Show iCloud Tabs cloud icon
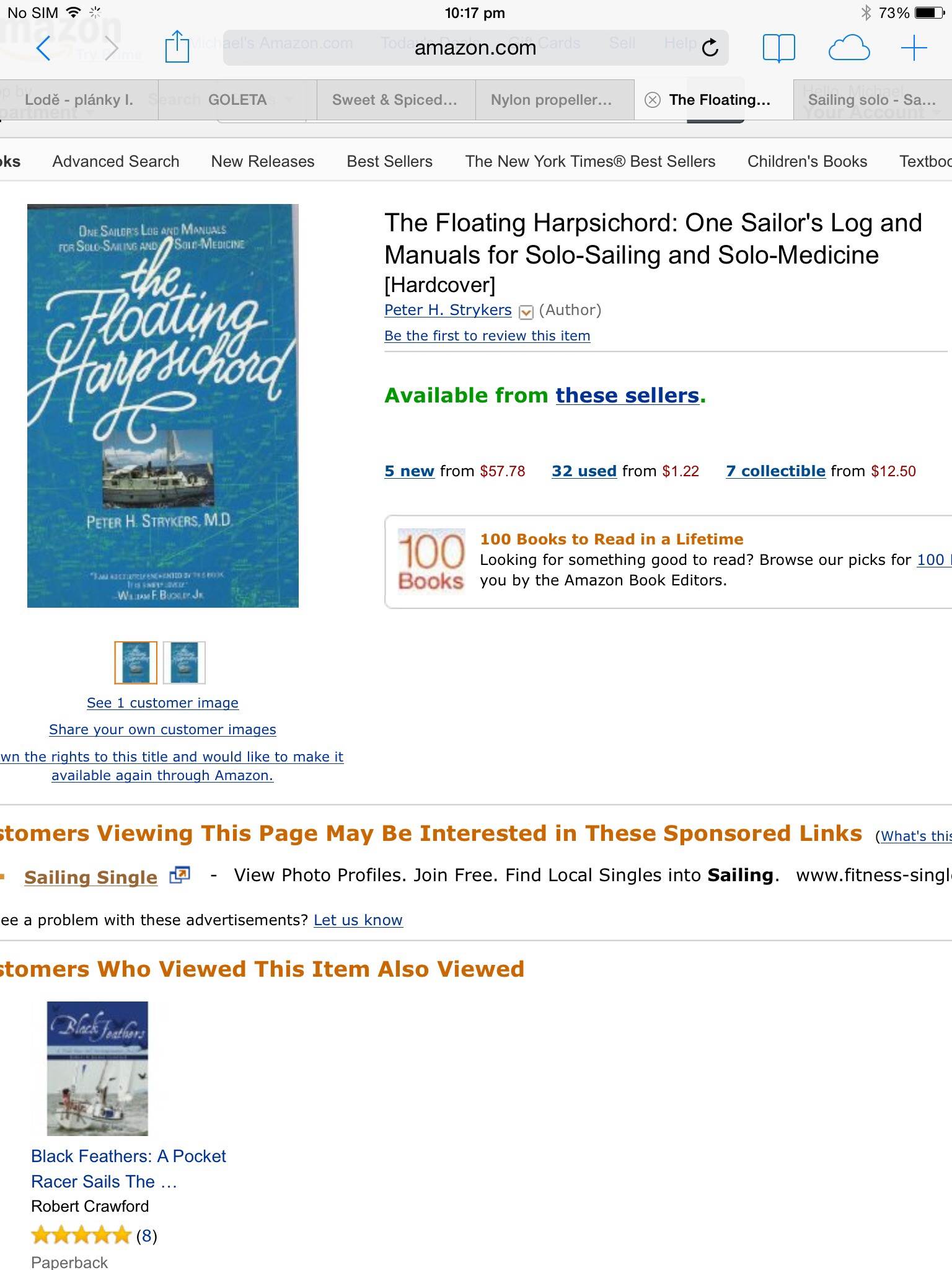This screenshot has height=1270, width=952. (848, 48)
